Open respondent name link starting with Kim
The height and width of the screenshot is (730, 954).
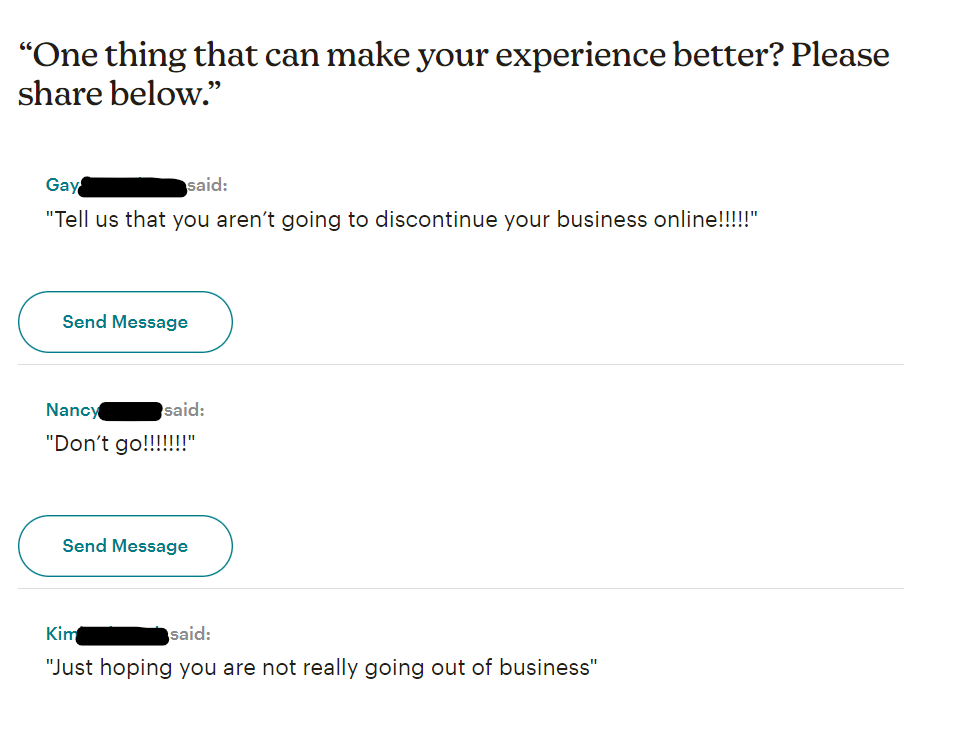(60, 634)
